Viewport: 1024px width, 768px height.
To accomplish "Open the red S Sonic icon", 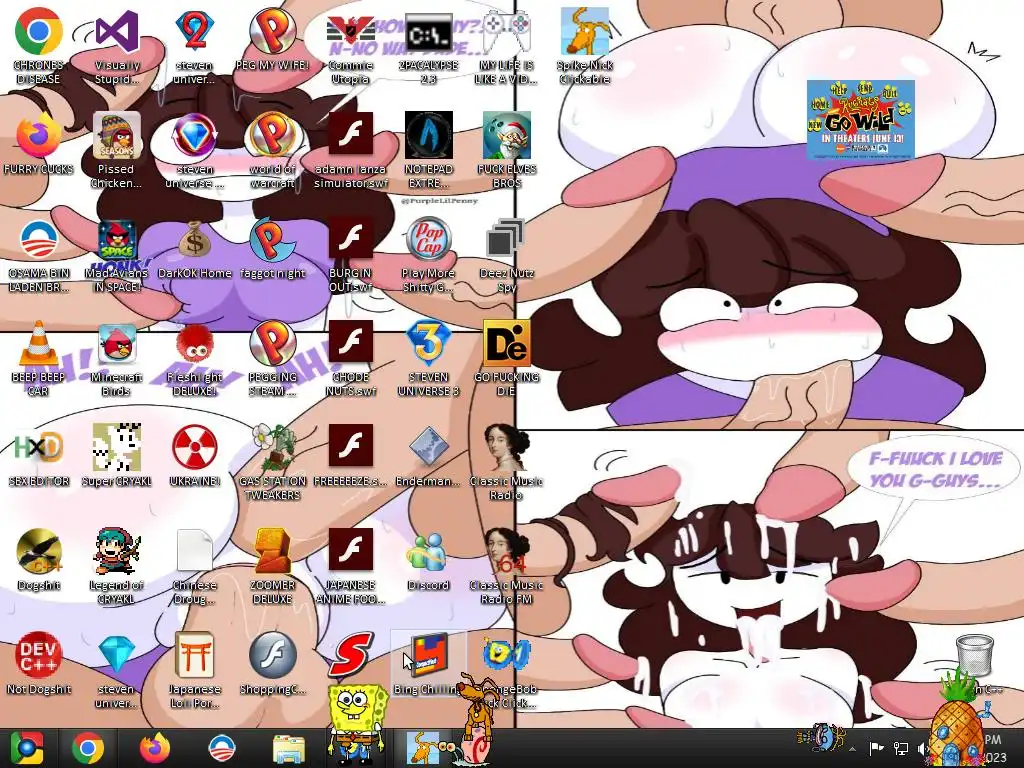I will click(x=350, y=655).
